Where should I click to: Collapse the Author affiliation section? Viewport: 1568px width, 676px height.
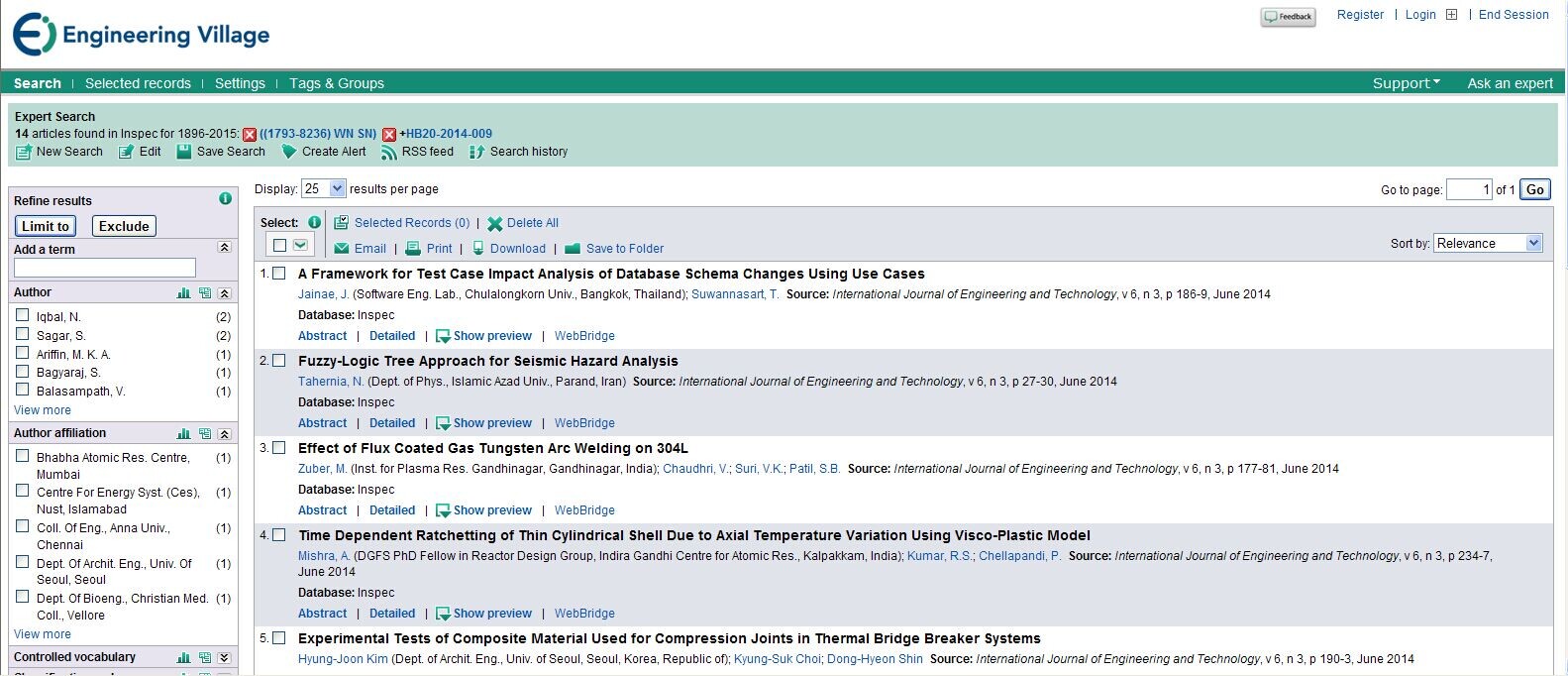225,434
